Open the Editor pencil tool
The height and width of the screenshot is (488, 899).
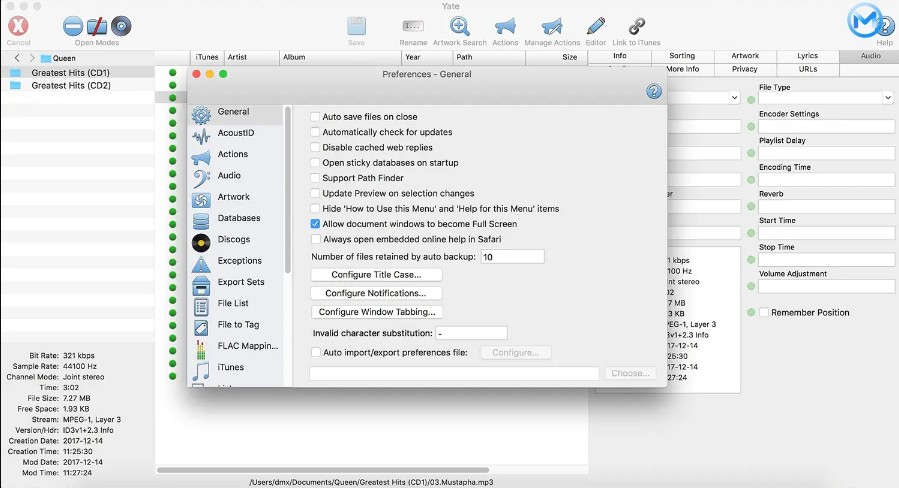[x=596, y=27]
